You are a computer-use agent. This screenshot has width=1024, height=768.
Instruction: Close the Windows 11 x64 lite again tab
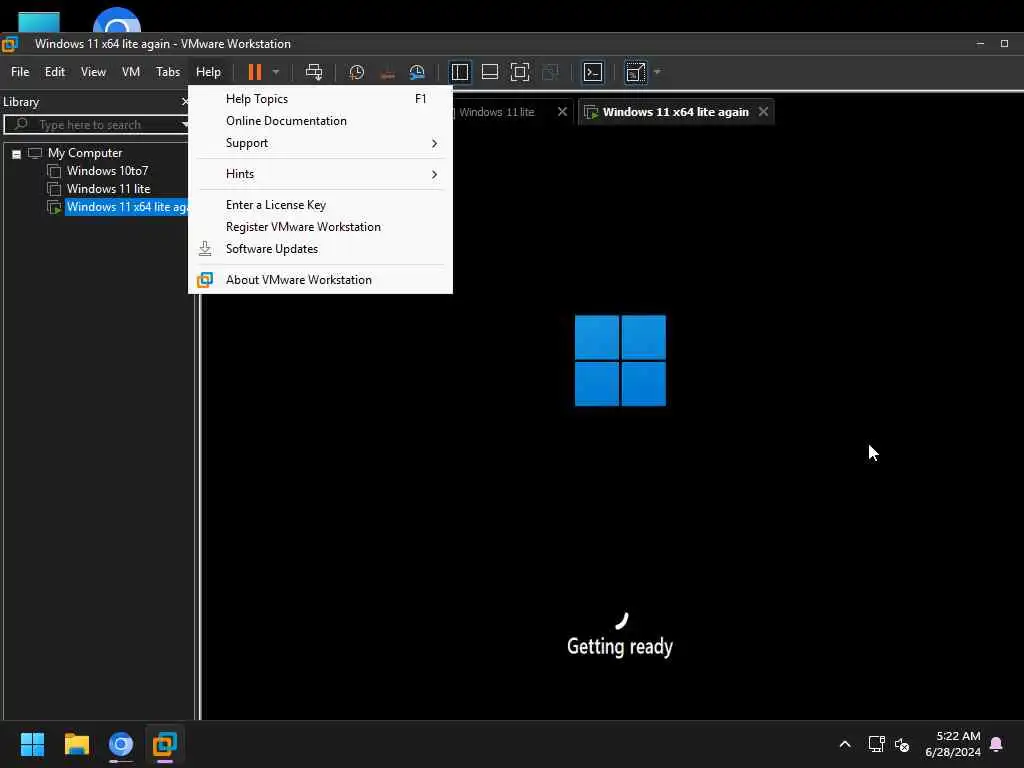[763, 112]
